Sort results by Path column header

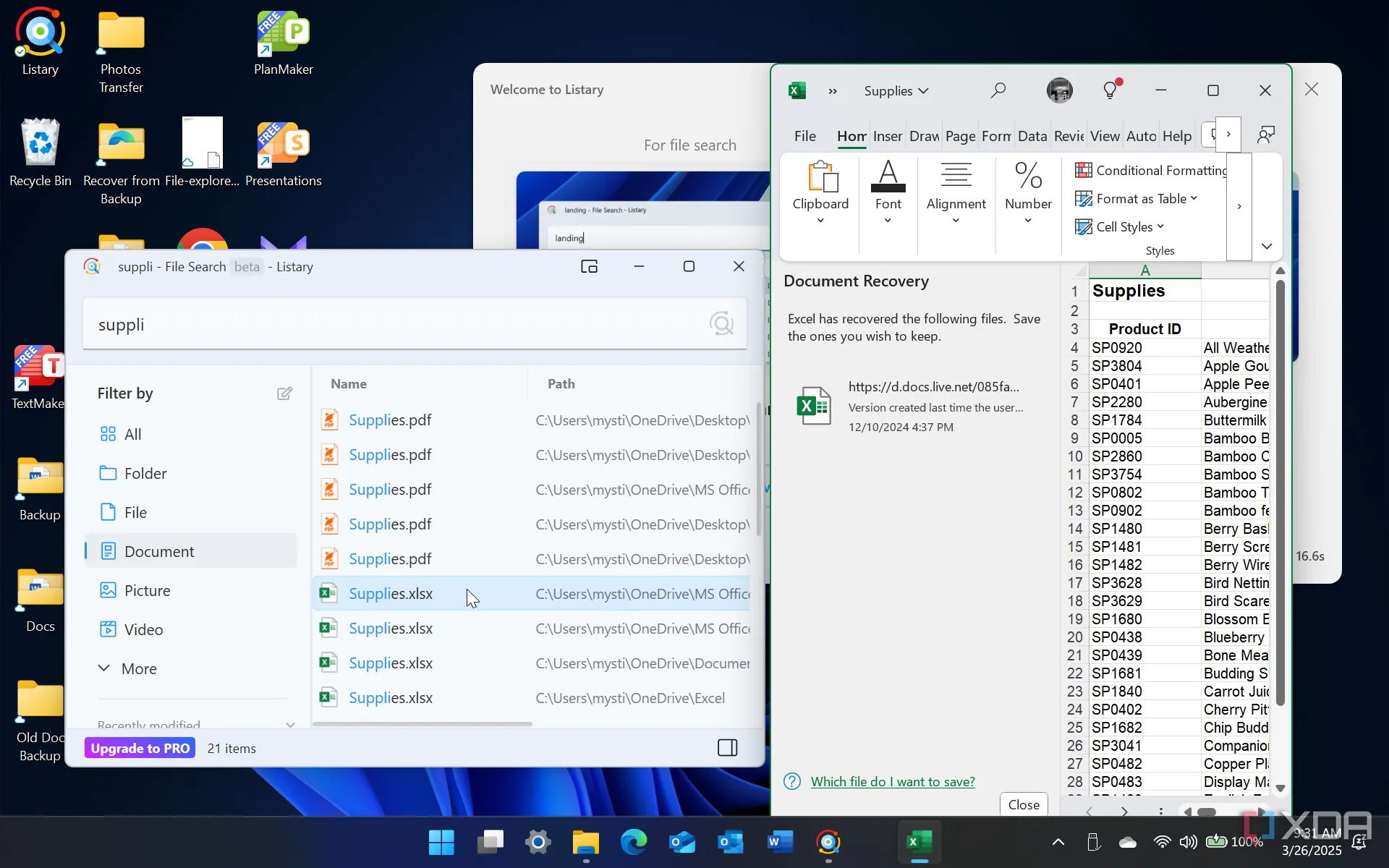tap(561, 384)
